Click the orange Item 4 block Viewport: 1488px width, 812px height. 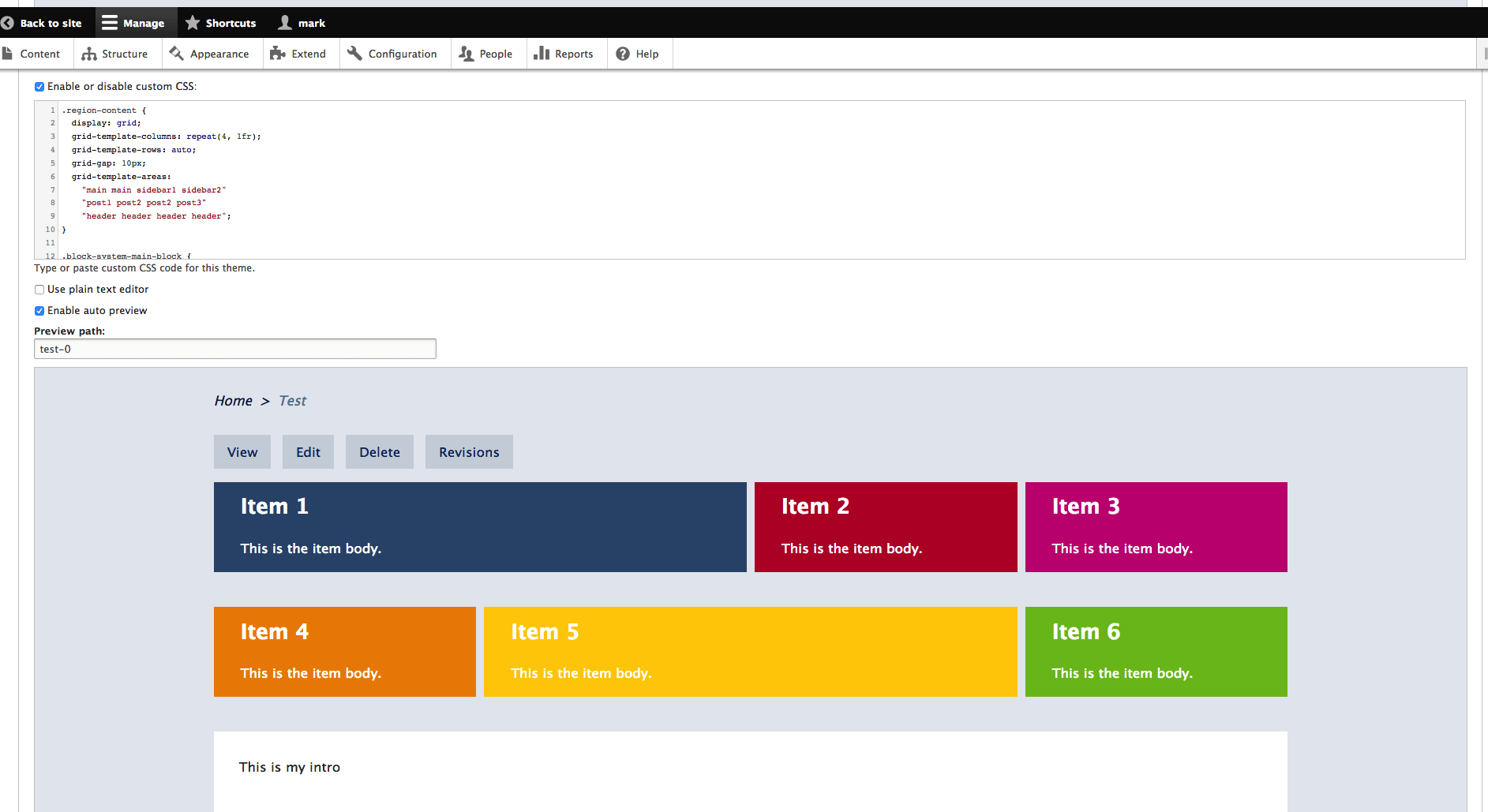pyautogui.click(x=344, y=652)
